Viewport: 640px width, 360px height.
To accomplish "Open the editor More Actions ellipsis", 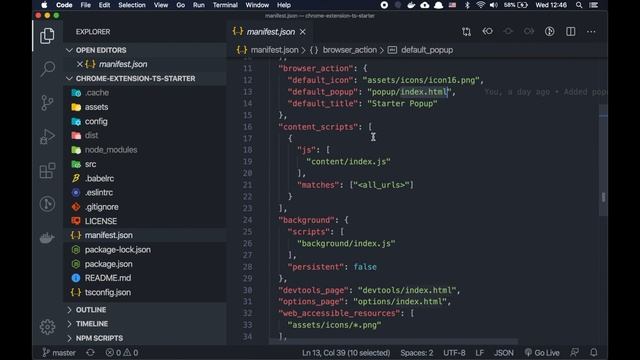I will click(x=591, y=31).
